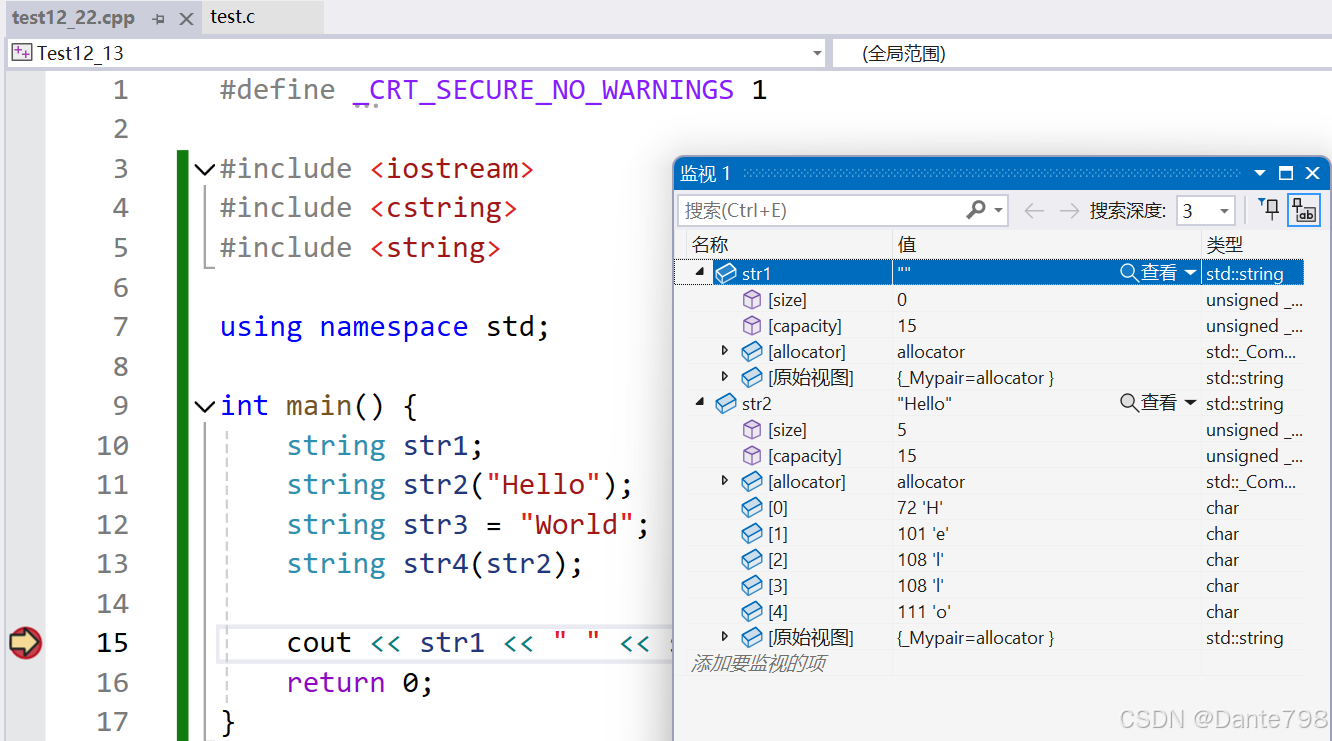Open the 查看 visualizer dropdown arrow for str1
The width and height of the screenshot is (1332, 741).
click(x=1190, y=273)
